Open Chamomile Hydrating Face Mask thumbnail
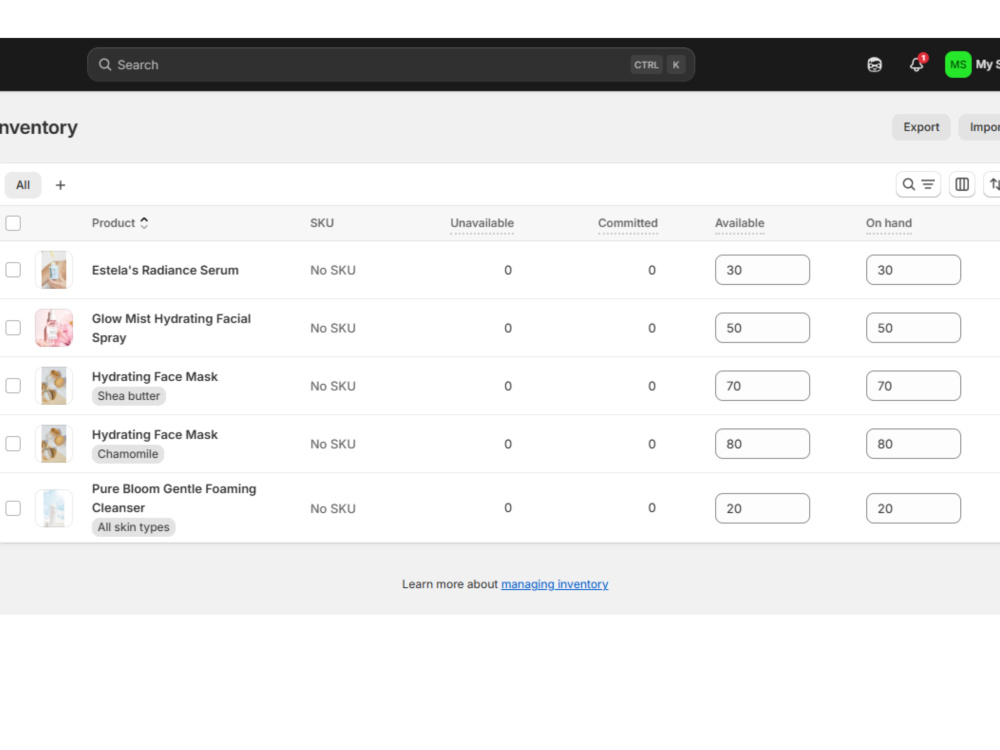Screen dimensions: 1000x750 tap(54, 444)
